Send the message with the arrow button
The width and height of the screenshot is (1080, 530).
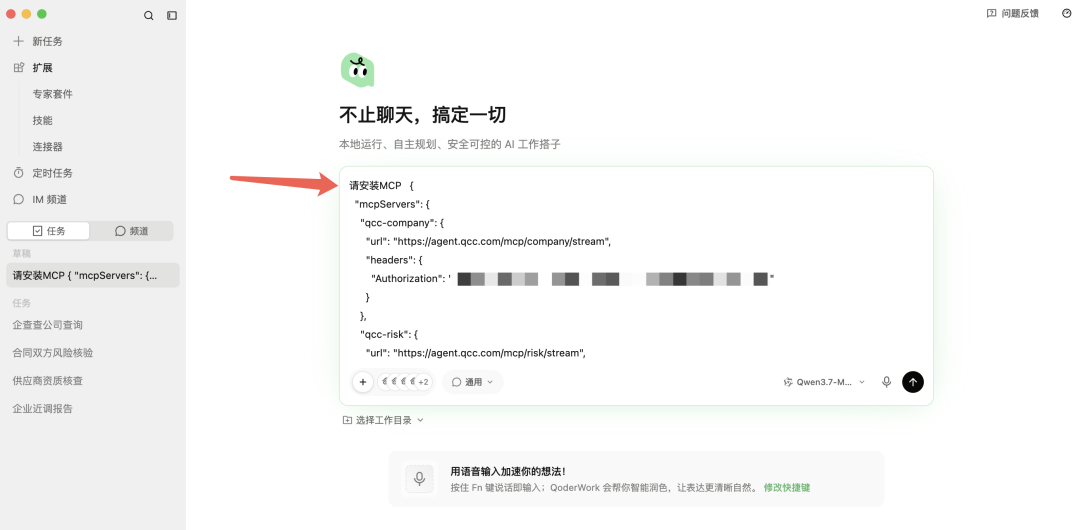click(x=913, y=382)
